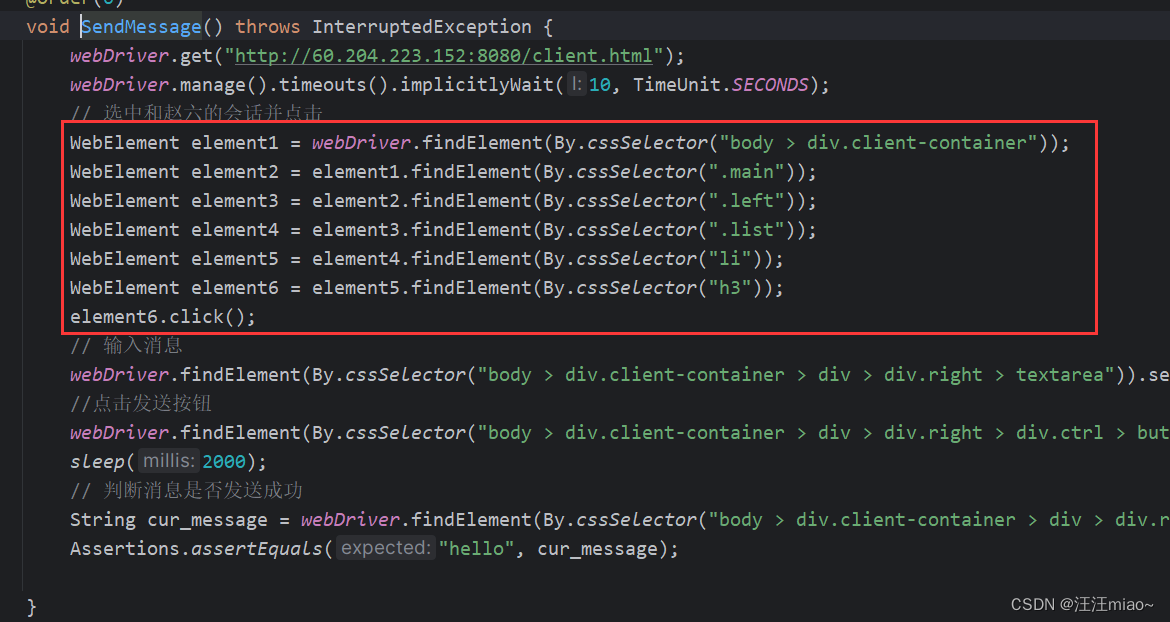Screen dimensions: 1170x622
Task: Click implicitlyWait method call
Action: coord(477,85)
